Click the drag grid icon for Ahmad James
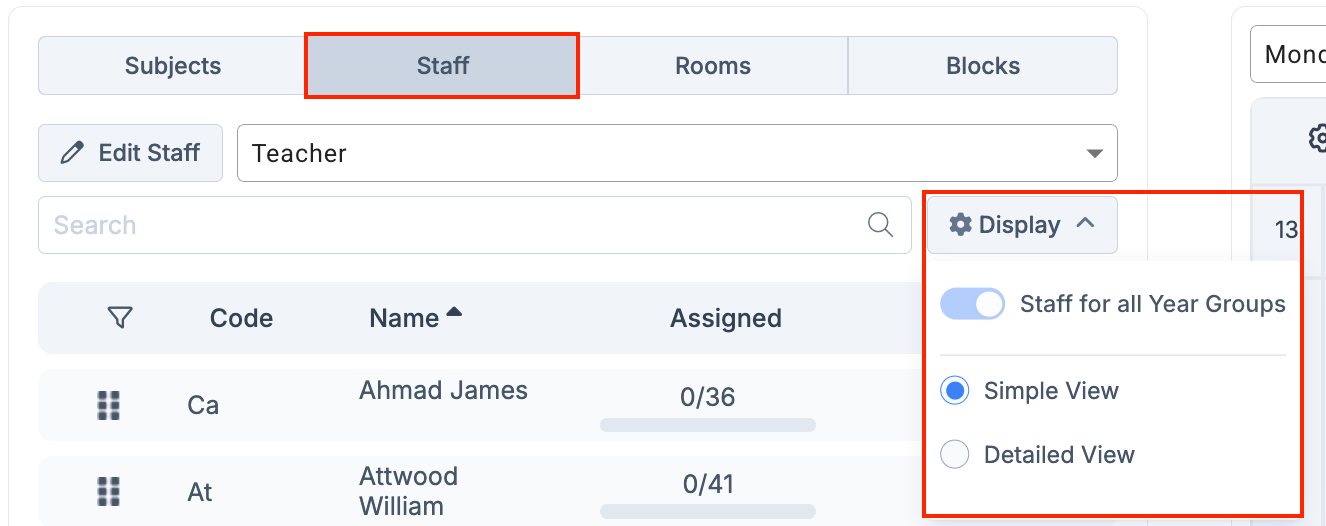 click(109, 405)
